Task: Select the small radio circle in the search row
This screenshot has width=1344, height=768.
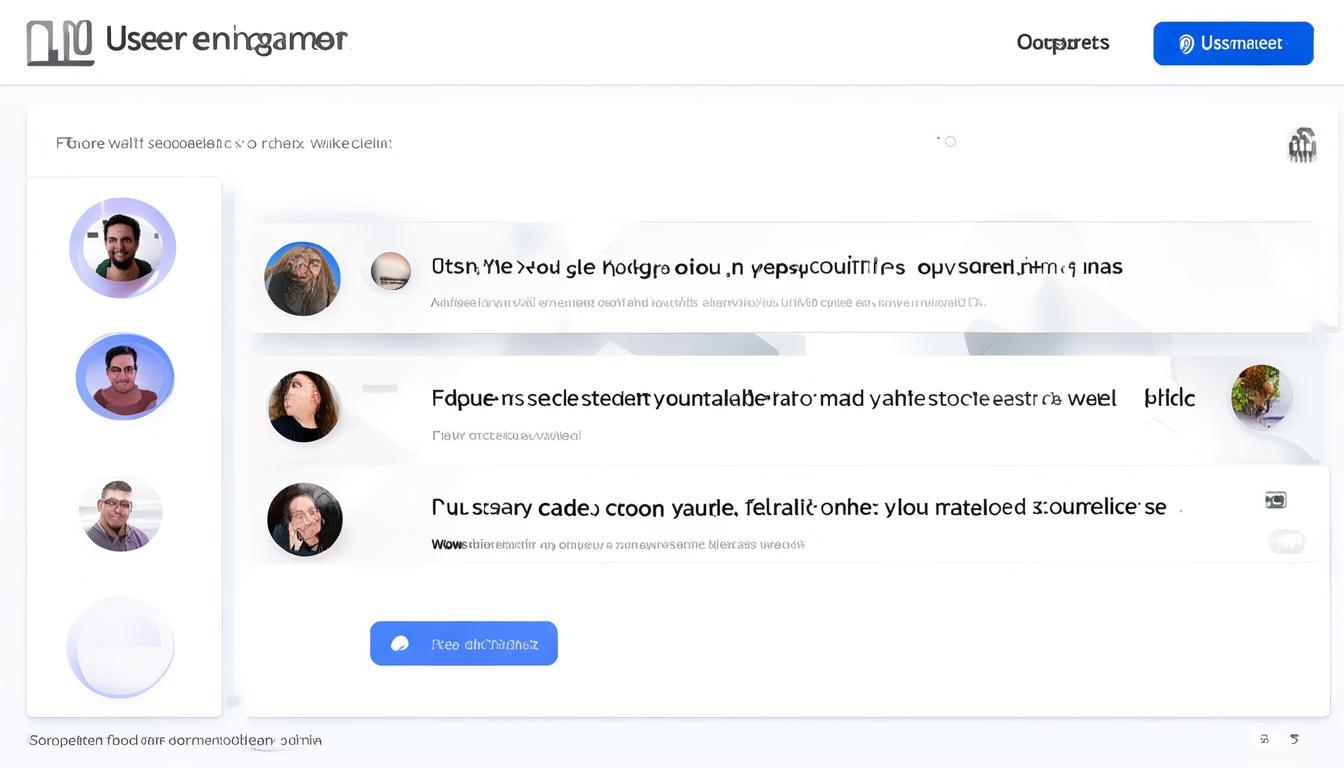Action: point(950,142)
